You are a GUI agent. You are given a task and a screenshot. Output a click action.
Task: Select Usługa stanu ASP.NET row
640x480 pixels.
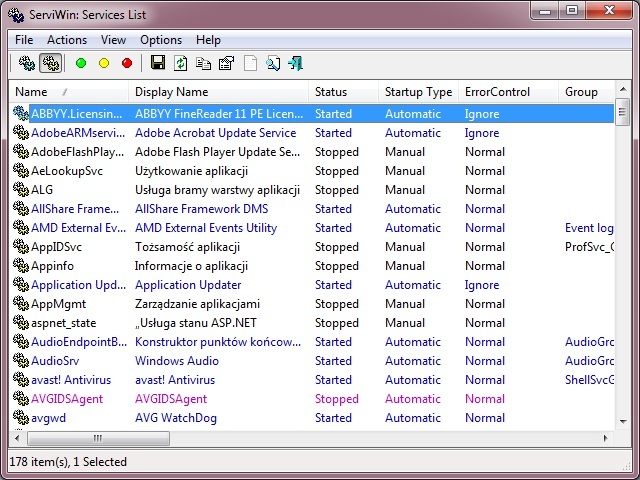(x=313, y=322)
